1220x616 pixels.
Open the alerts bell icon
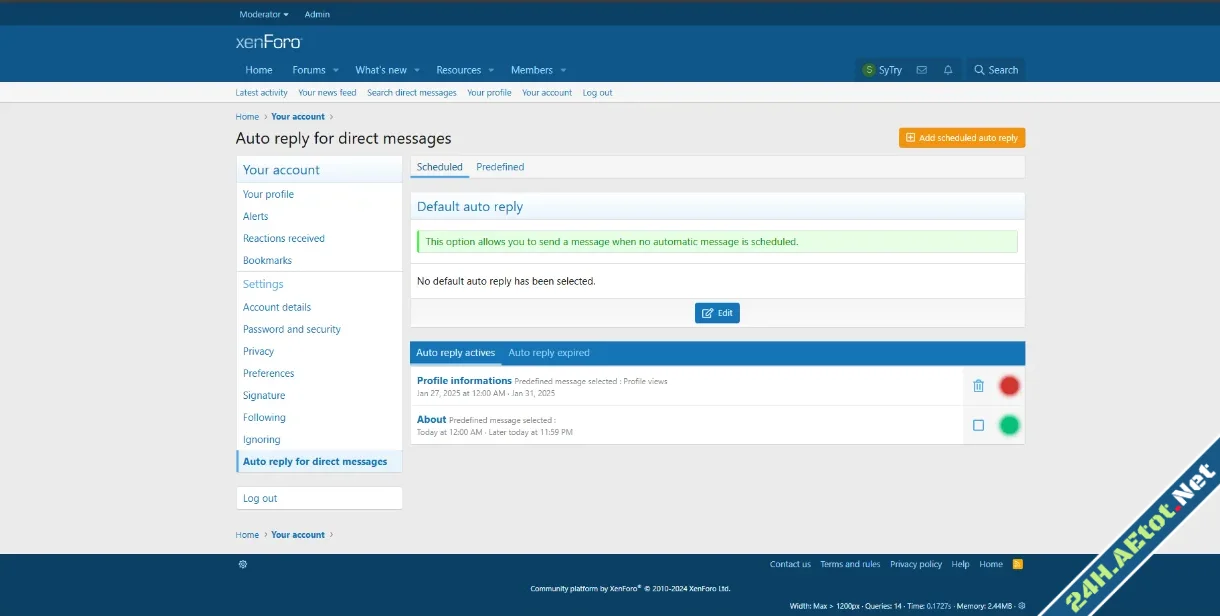(948, 70)
